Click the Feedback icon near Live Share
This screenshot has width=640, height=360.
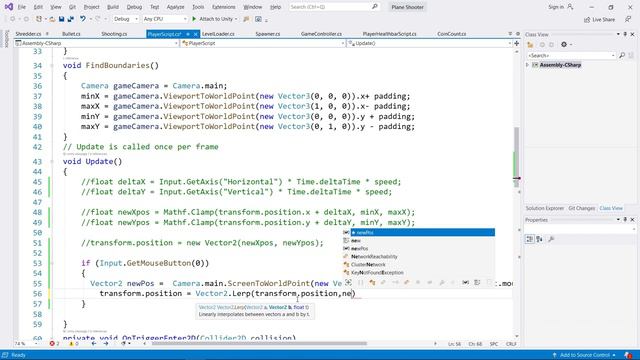(628, 19)
